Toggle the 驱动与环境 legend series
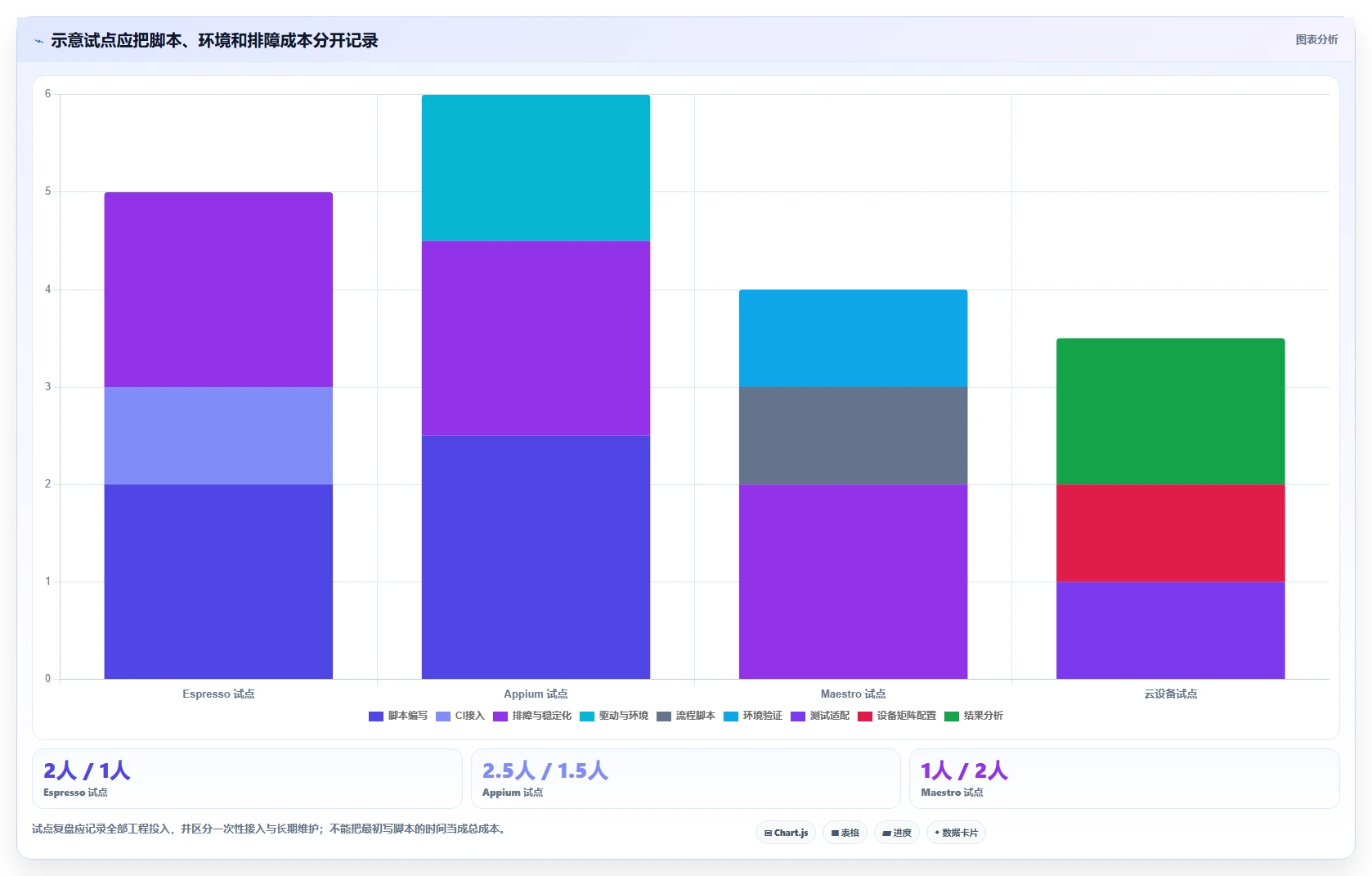Image resolution: width=1372 pixels, height=876 pixels. click(614, 716)
